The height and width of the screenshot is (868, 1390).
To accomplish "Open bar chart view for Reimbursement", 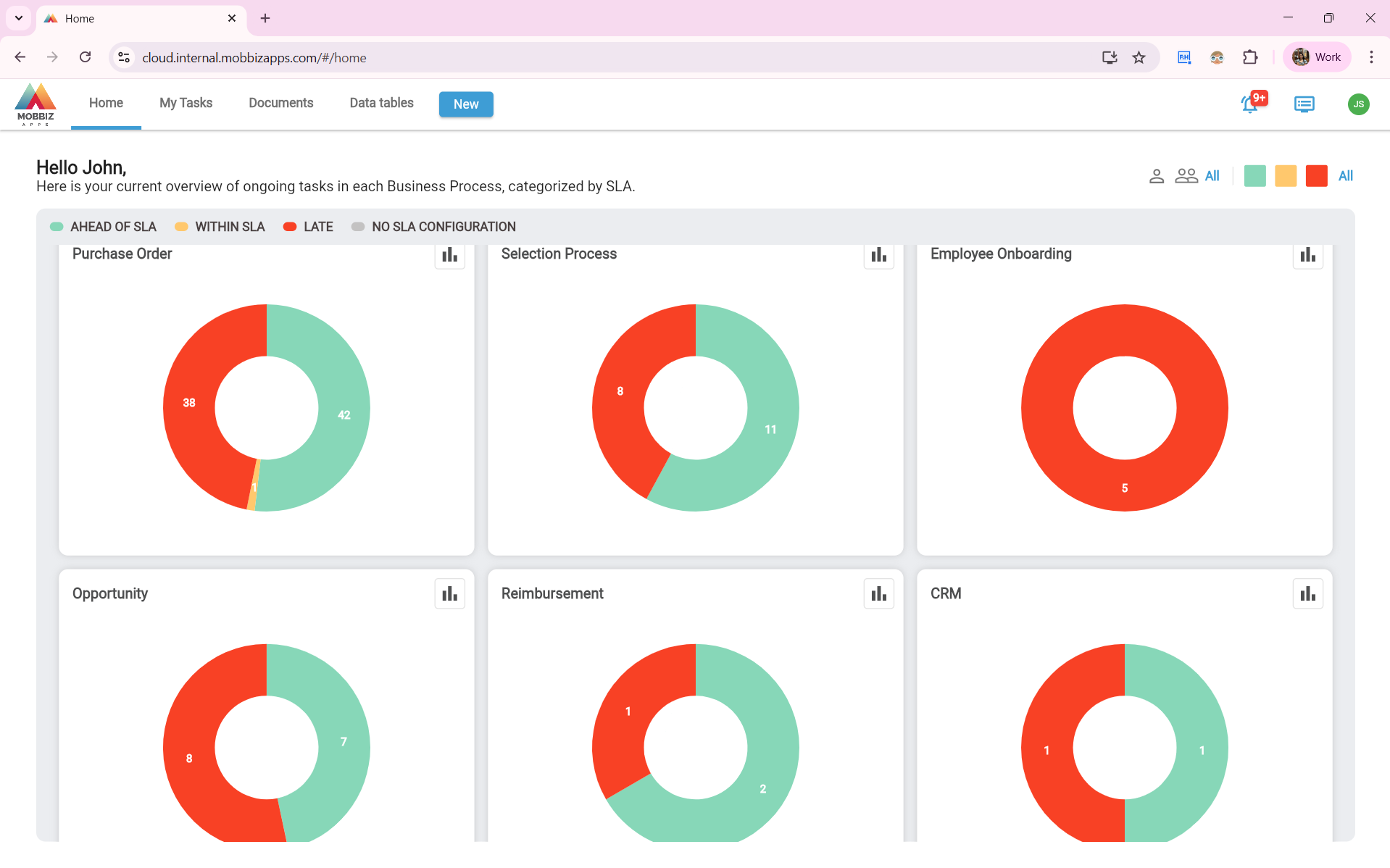I will [x=878, y=594].
